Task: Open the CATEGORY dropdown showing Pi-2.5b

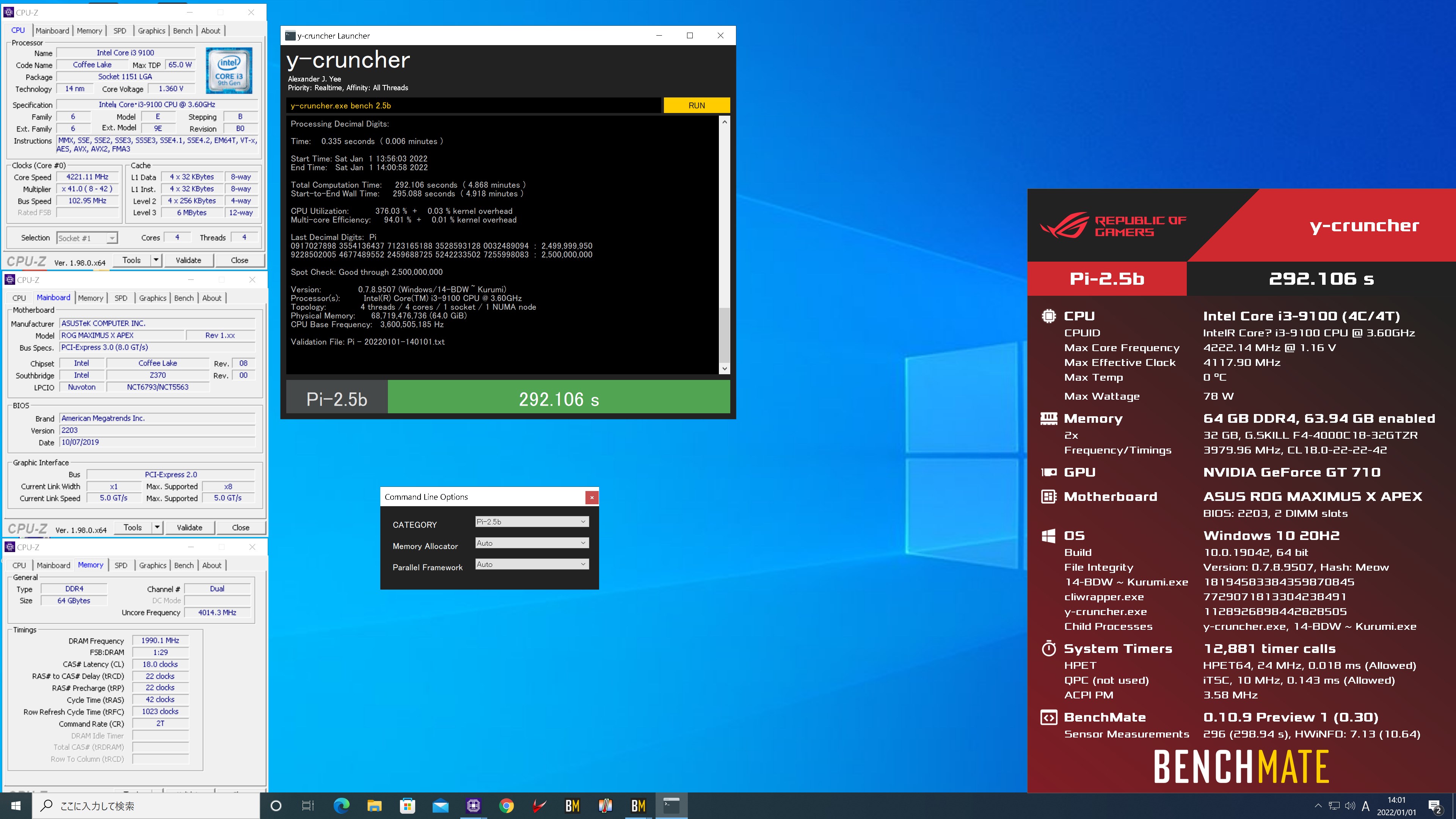Action: tap(532, 522)
